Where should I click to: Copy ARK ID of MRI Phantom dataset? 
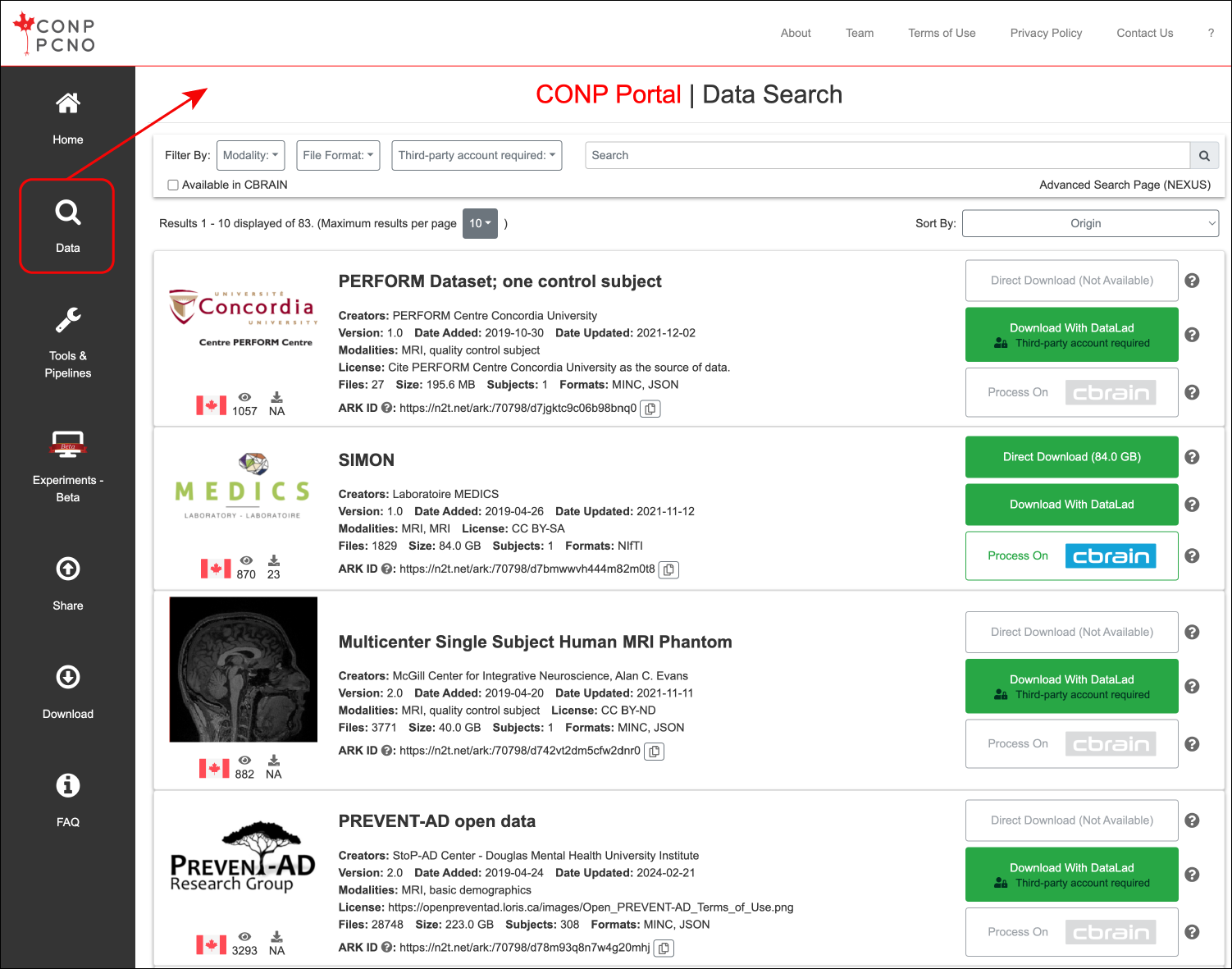pos(654,752)
